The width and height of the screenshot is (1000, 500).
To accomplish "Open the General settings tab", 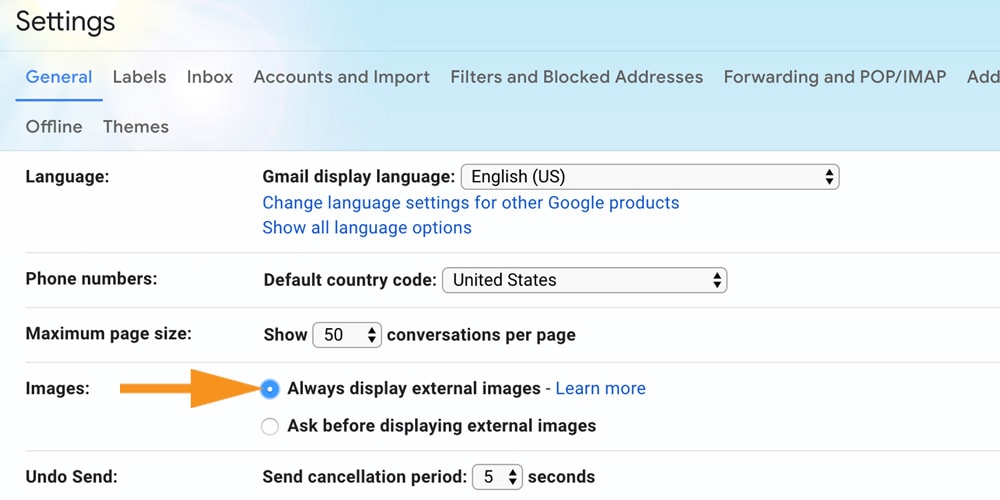I will 59,77.
